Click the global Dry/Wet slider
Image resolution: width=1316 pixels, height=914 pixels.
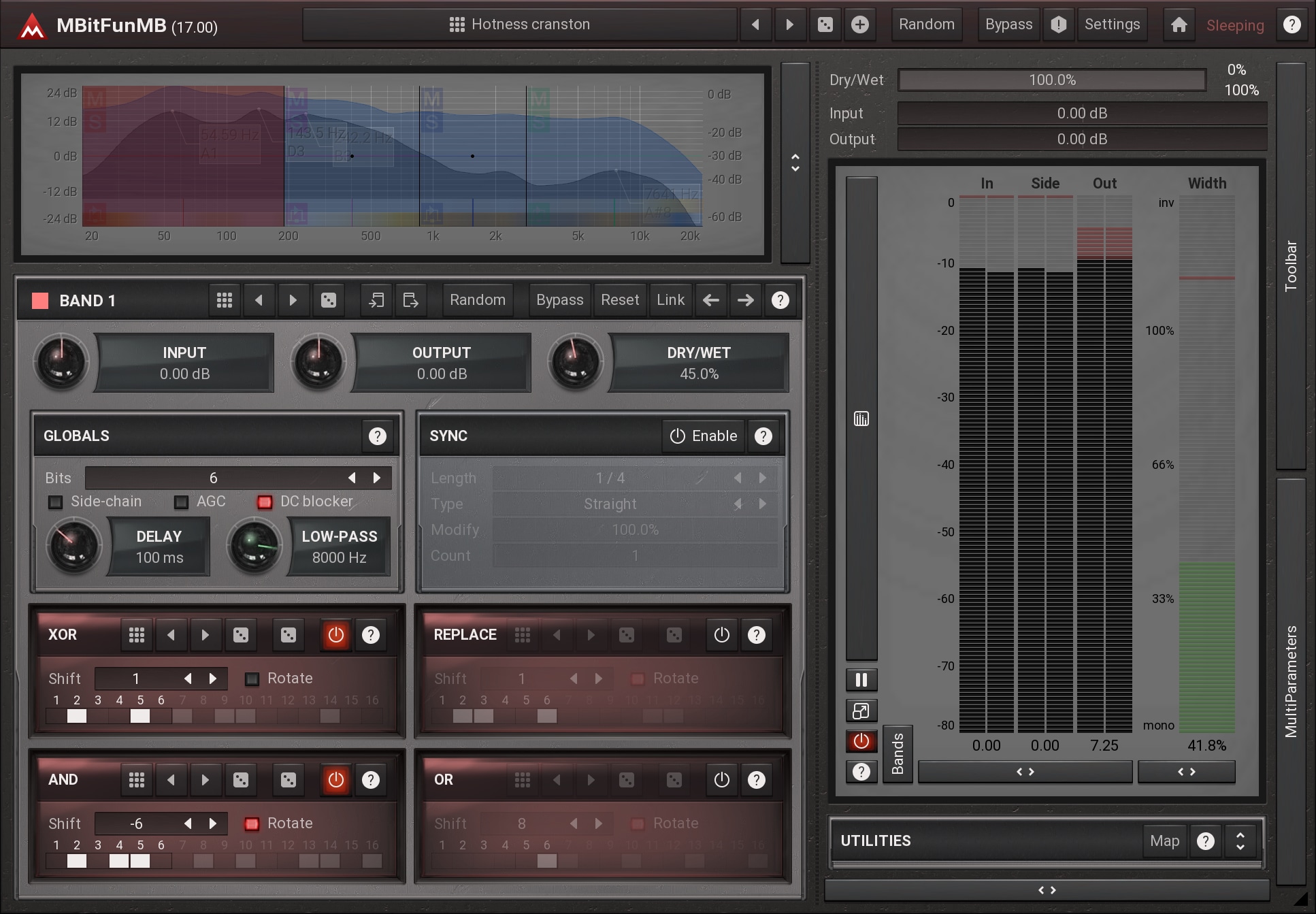[x=1051, y=80]
